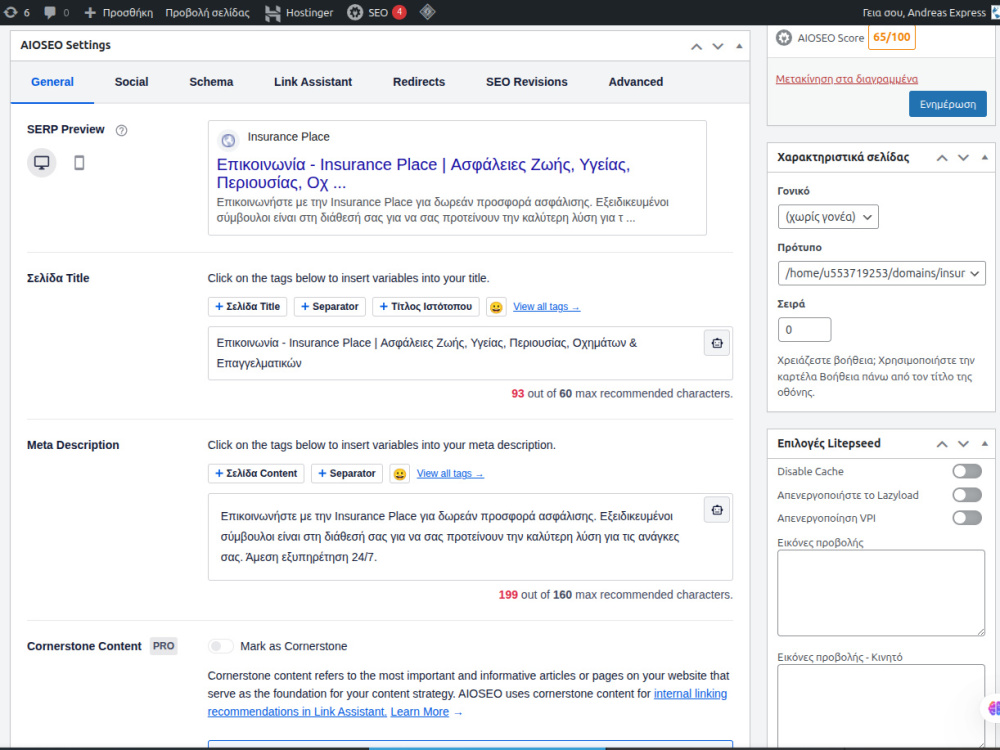Move Χαρακτηριστικά σελίδας panel down
1000x750 pixels.
pos(963,158)
